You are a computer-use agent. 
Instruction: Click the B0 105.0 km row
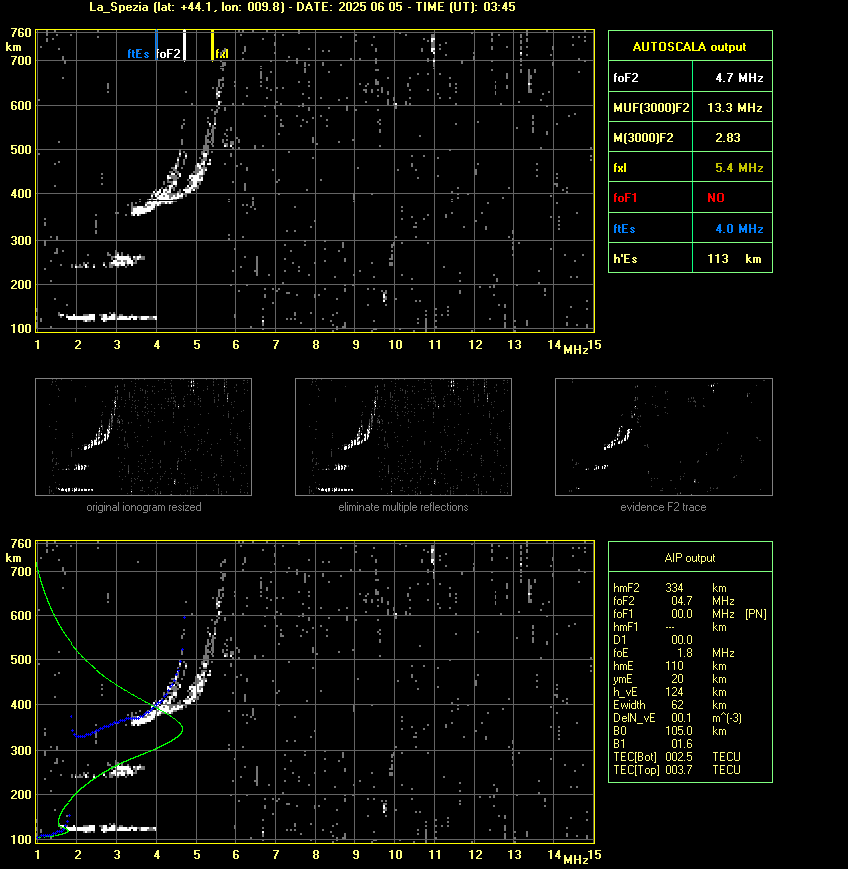coord(670,731)
